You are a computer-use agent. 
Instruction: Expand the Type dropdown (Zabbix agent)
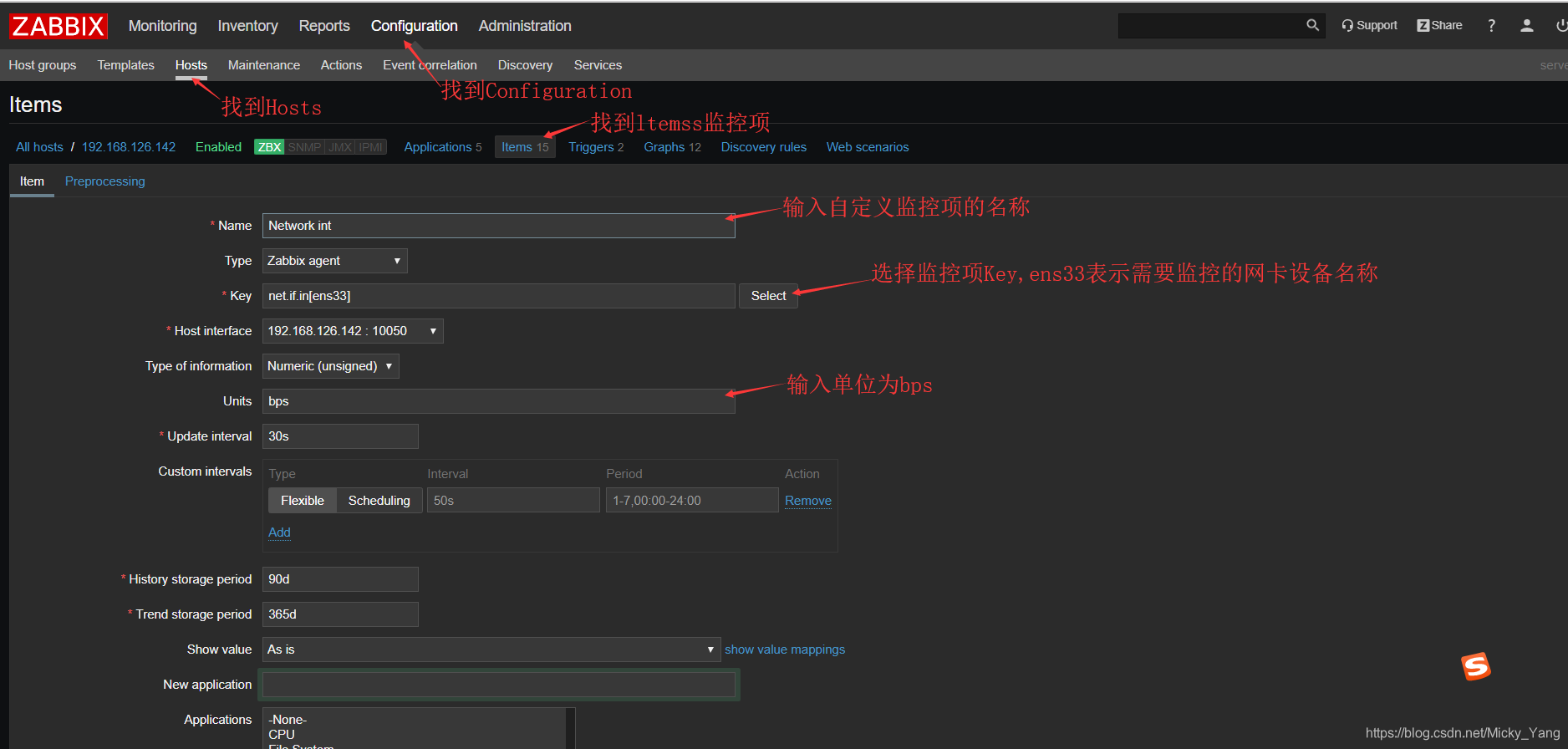click(334, 261)
